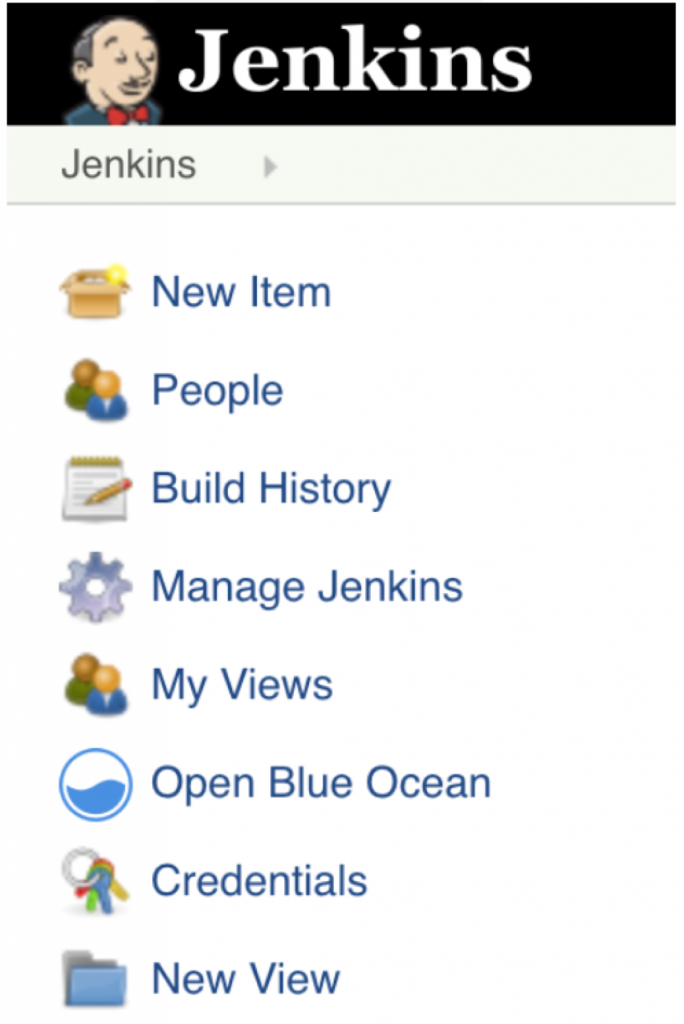Open the Manage Jenkins gear icon

click(x=96, y=586)
